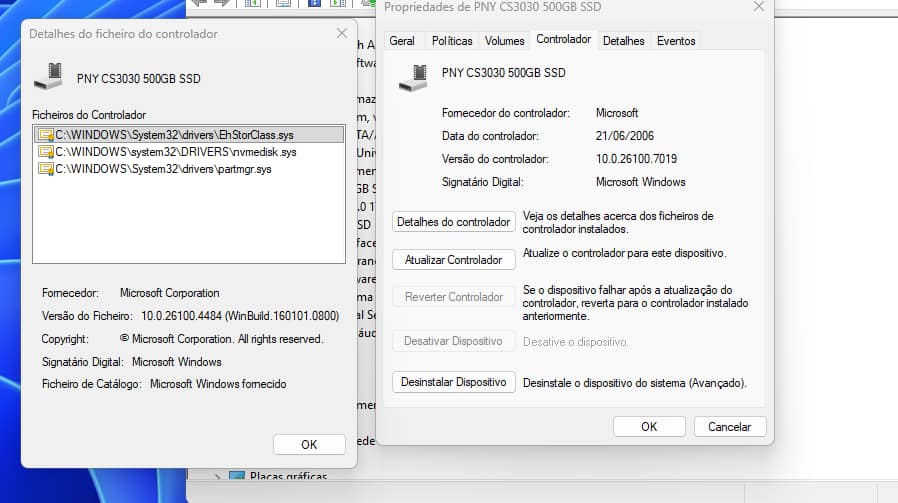
Task: Click the forward arrow toolbar icon
Action: (222, 3)
